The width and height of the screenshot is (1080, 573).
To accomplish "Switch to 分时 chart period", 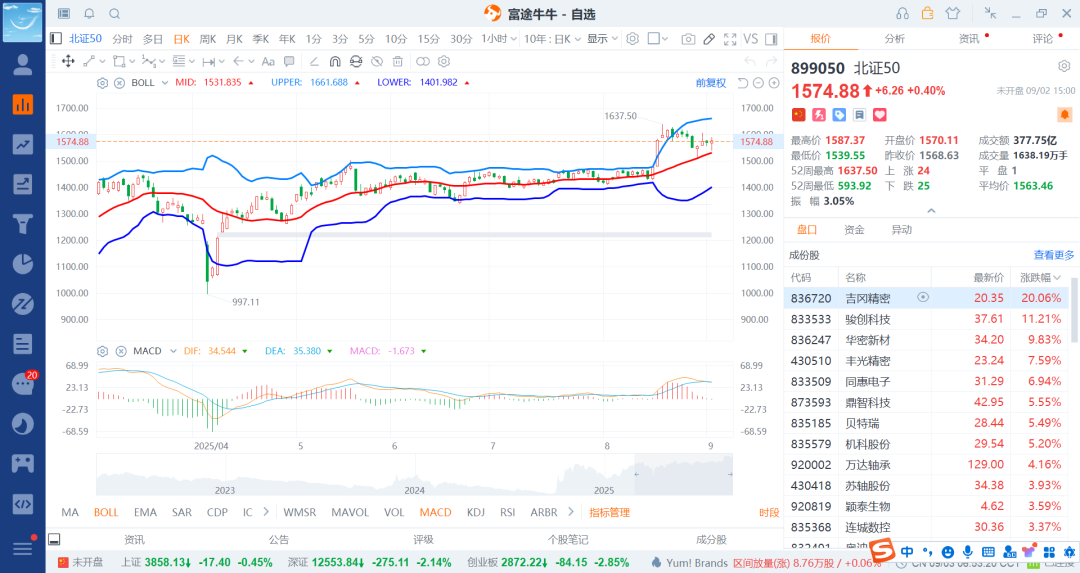I will (x=123, y=39).
